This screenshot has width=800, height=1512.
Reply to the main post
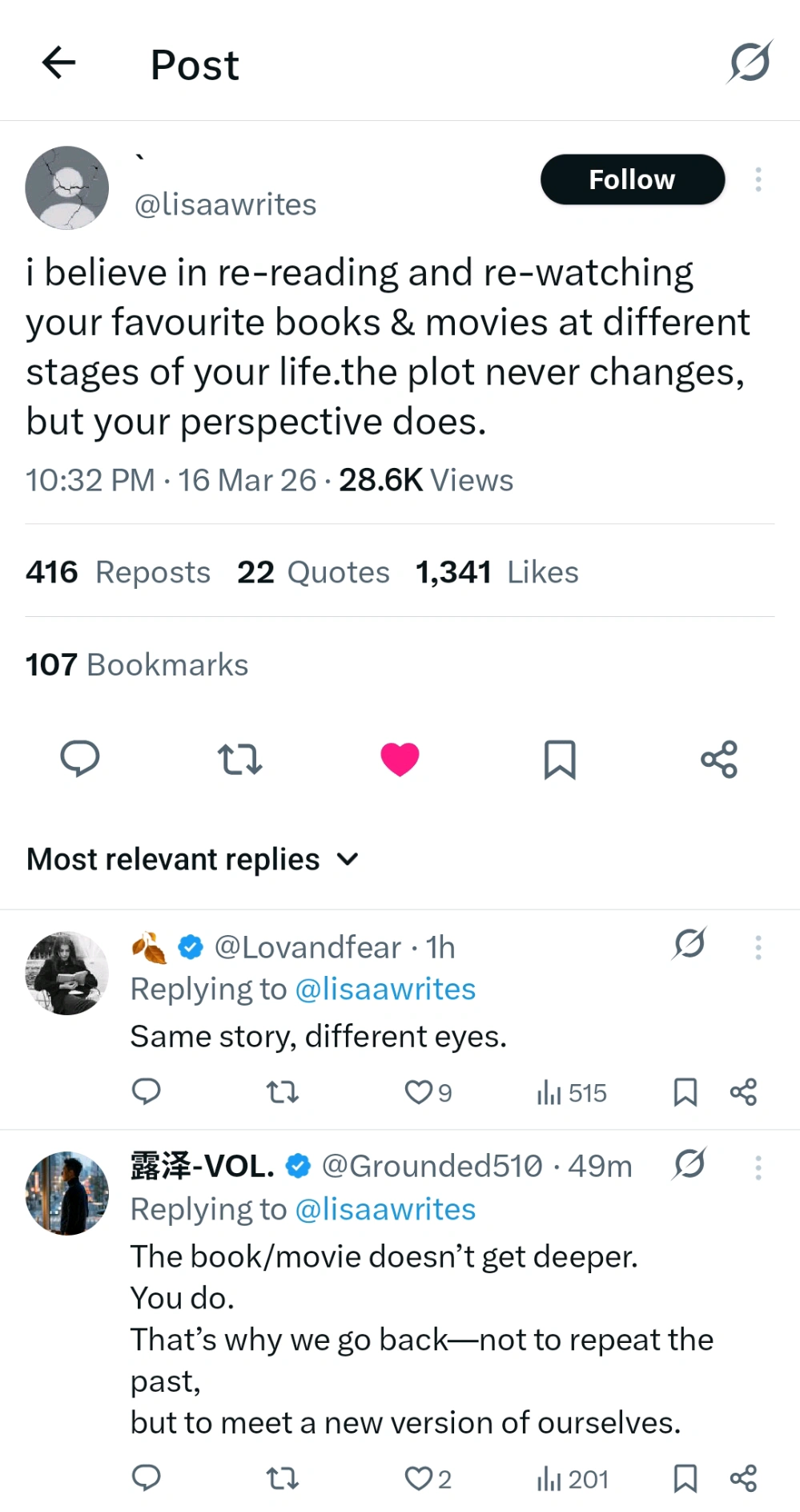[x=80, y=758]
